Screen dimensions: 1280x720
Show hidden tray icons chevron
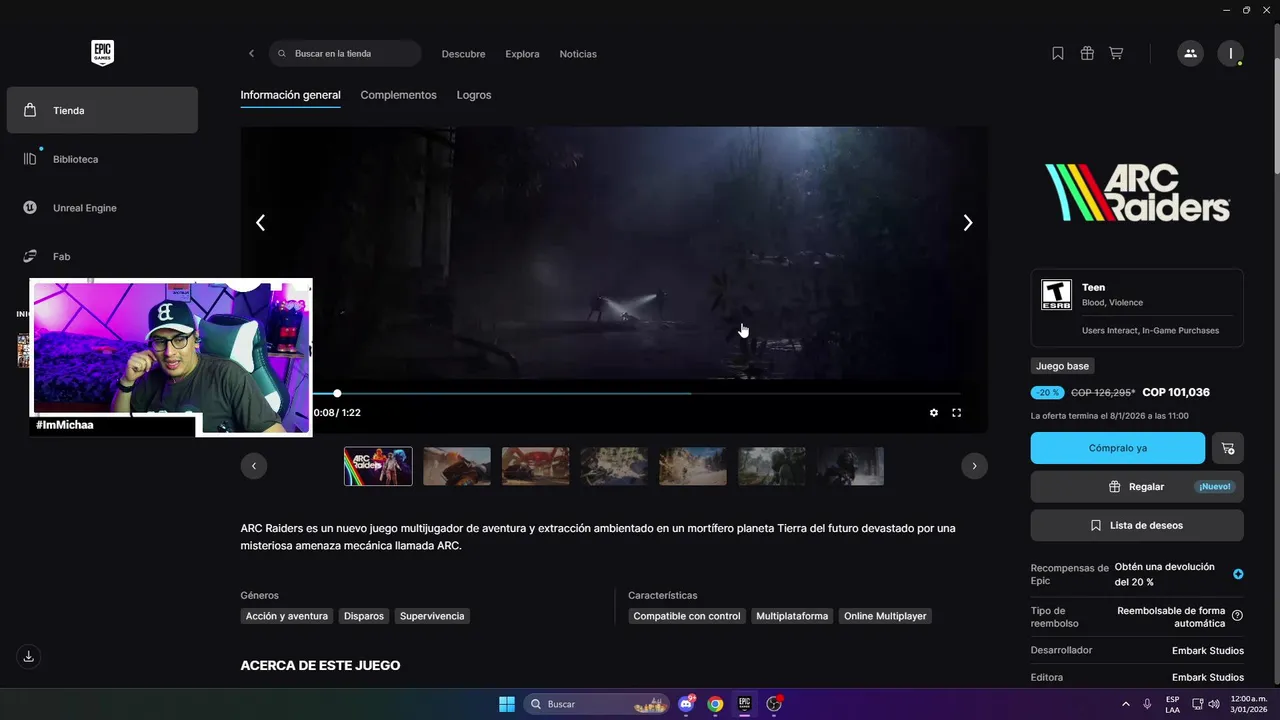point(1126,704)
